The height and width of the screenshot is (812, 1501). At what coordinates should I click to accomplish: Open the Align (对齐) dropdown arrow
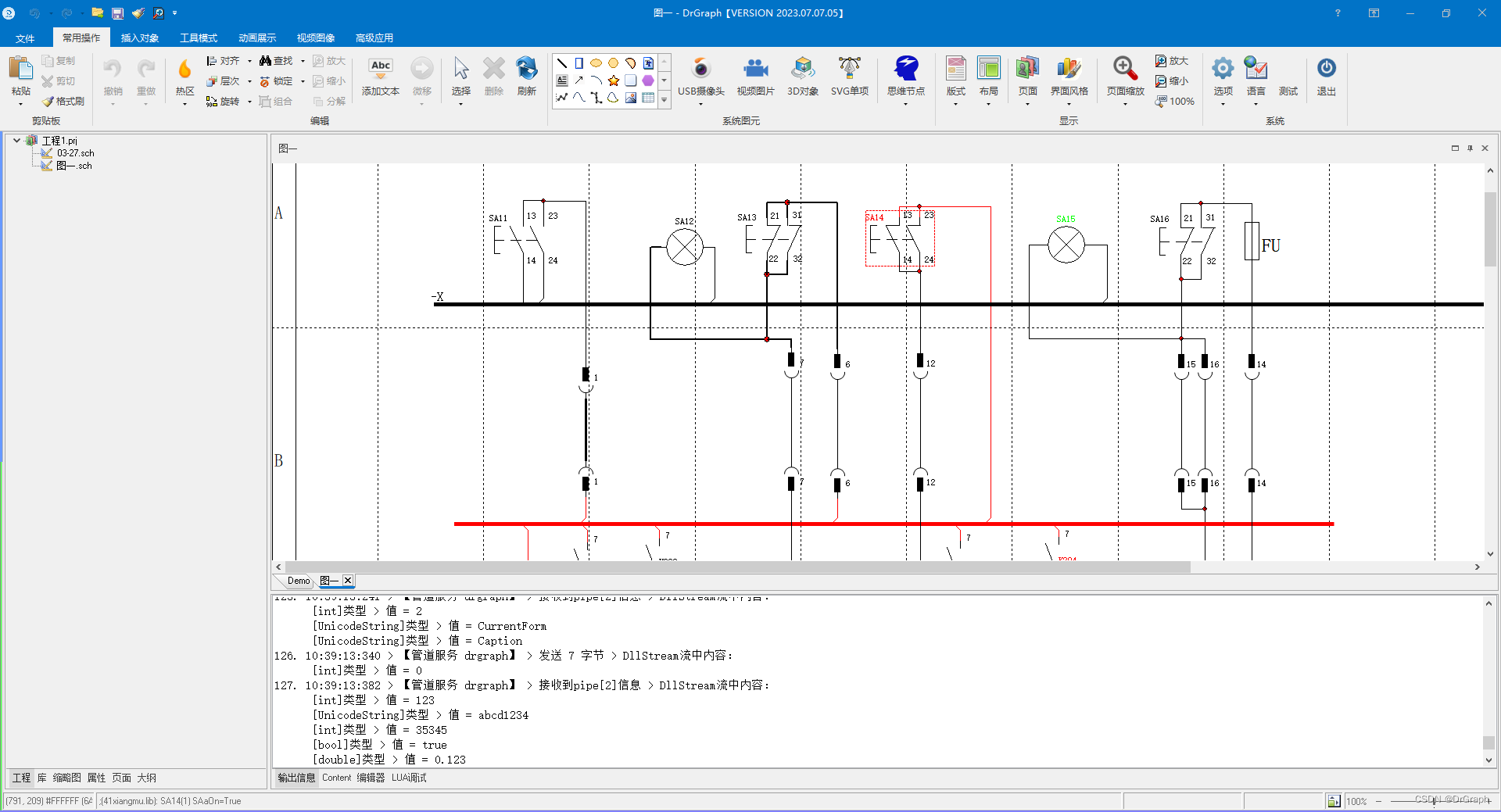point(249,61)
